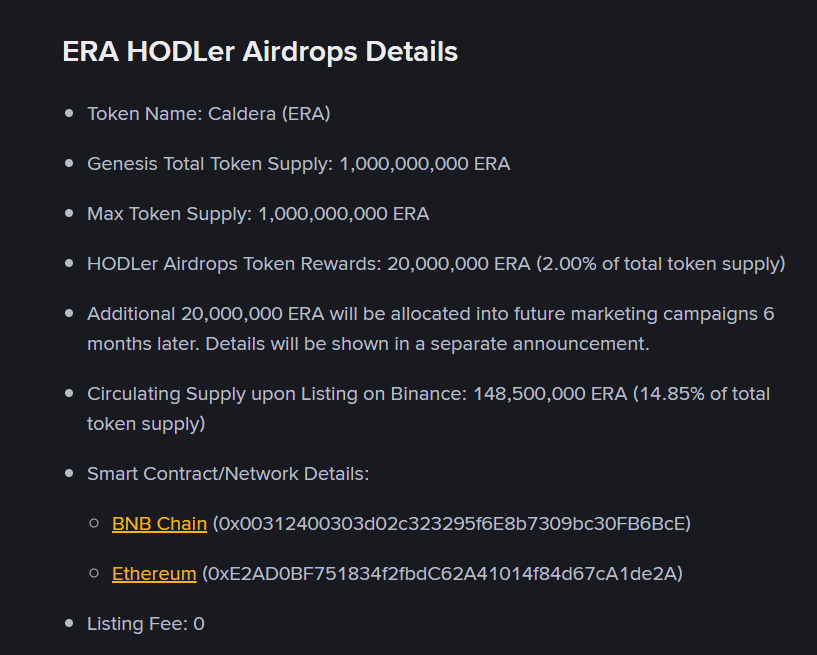This screenshot has height=655, width=817.
Task: Click the separate announcement sentence
Action: (427, 344)
